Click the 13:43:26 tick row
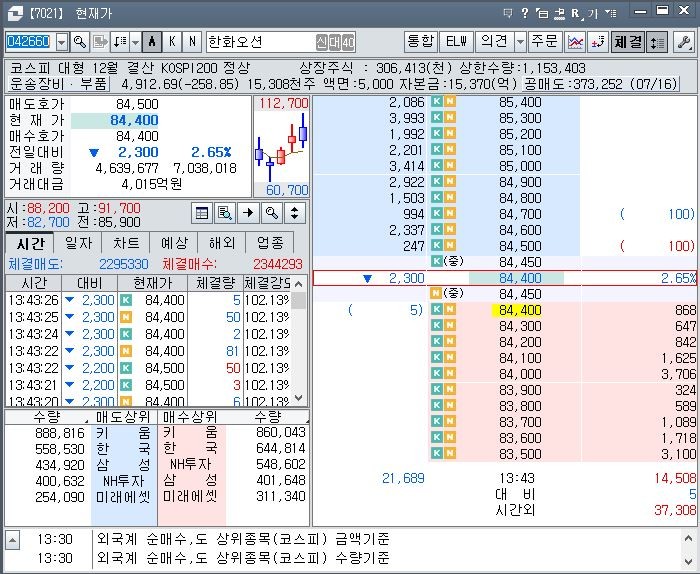700x574 pixels. (x=149, y=300)
